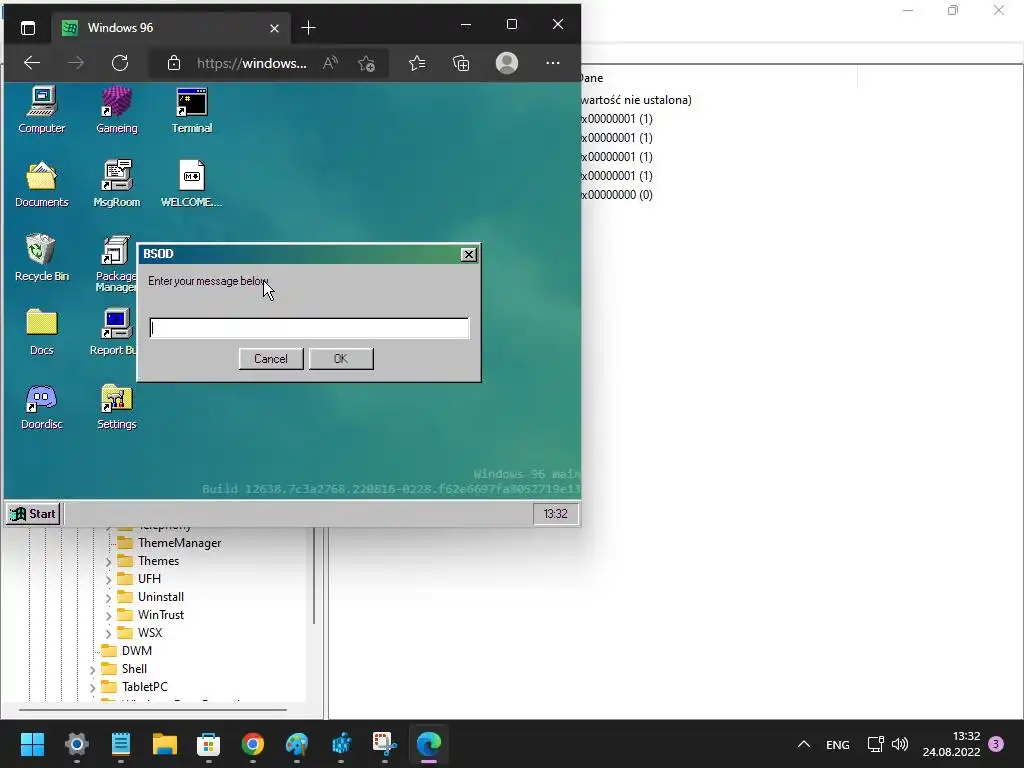Screen dimensions: 1024x768
Task: Refresh the Windows 96 page
Action: coord(120,63)
